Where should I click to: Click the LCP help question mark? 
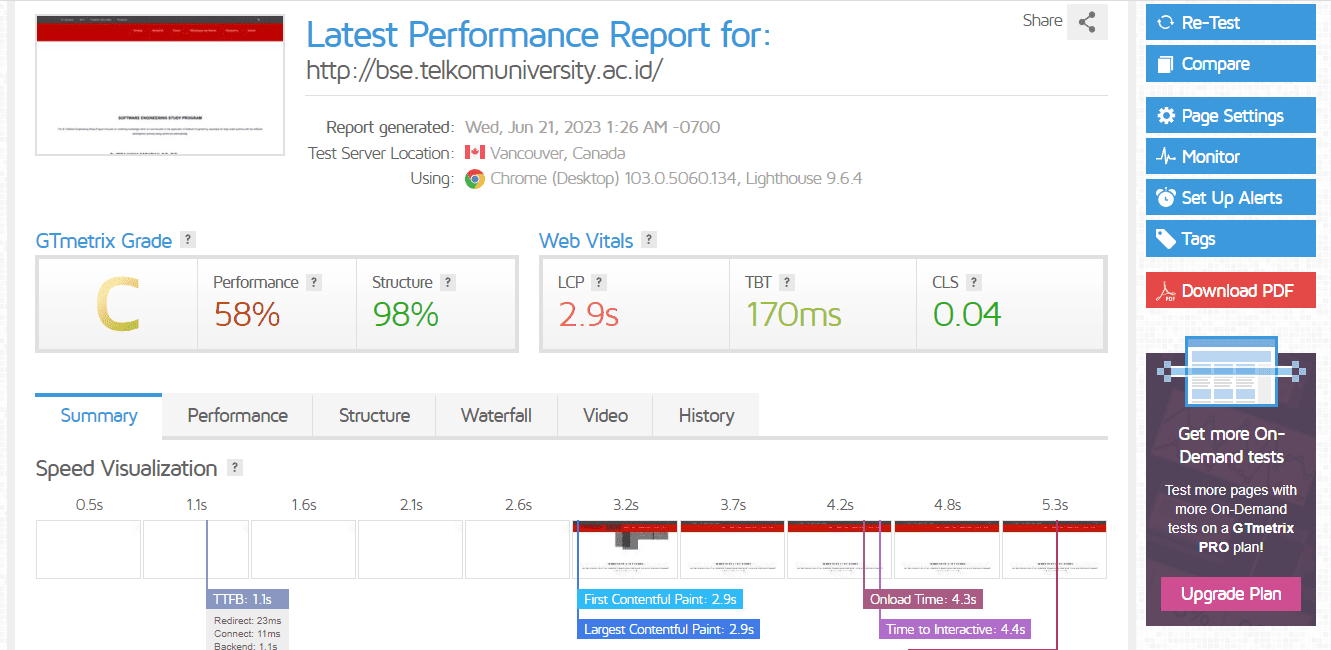coord(599,282)
